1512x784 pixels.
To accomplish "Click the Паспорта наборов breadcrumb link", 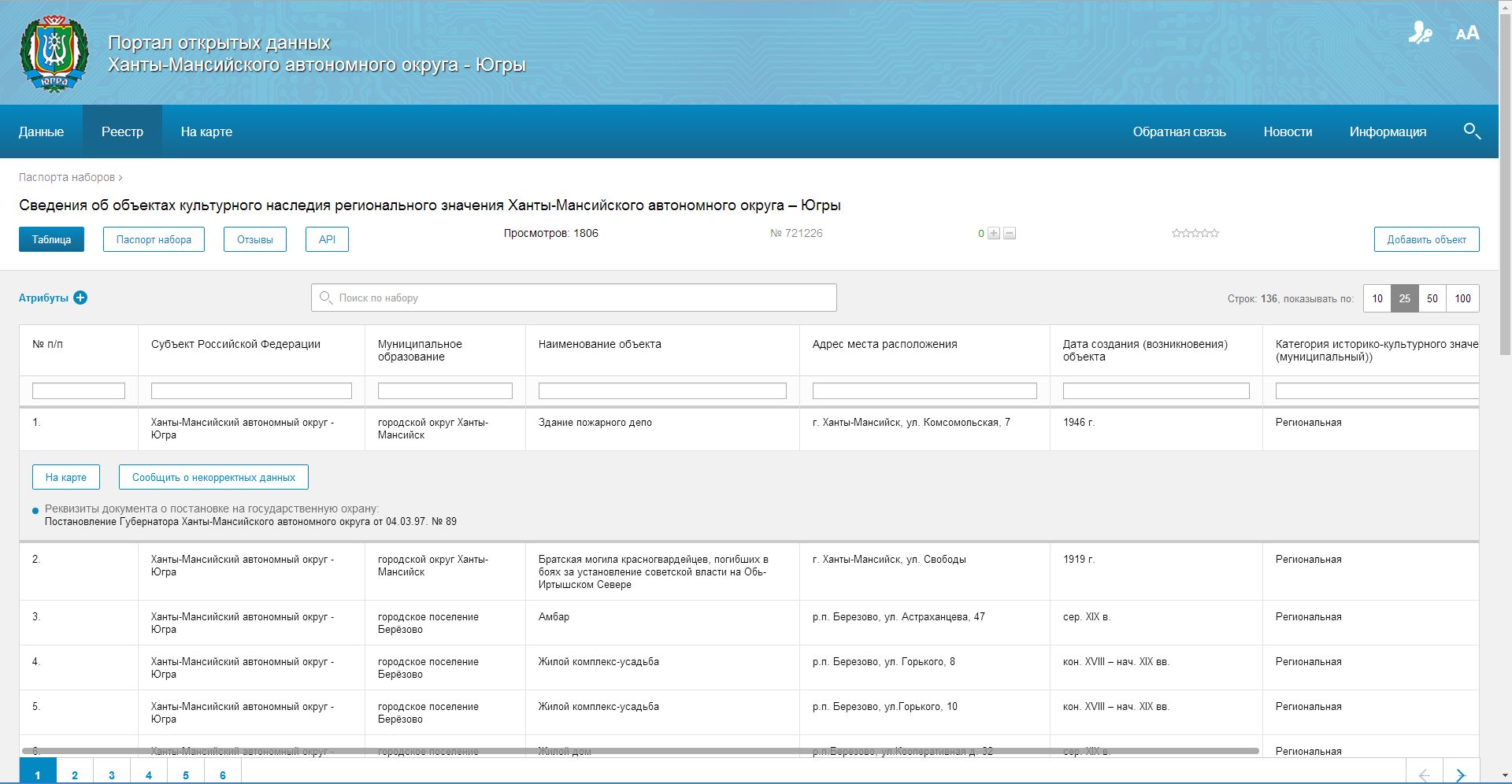I will coord(67,177).
